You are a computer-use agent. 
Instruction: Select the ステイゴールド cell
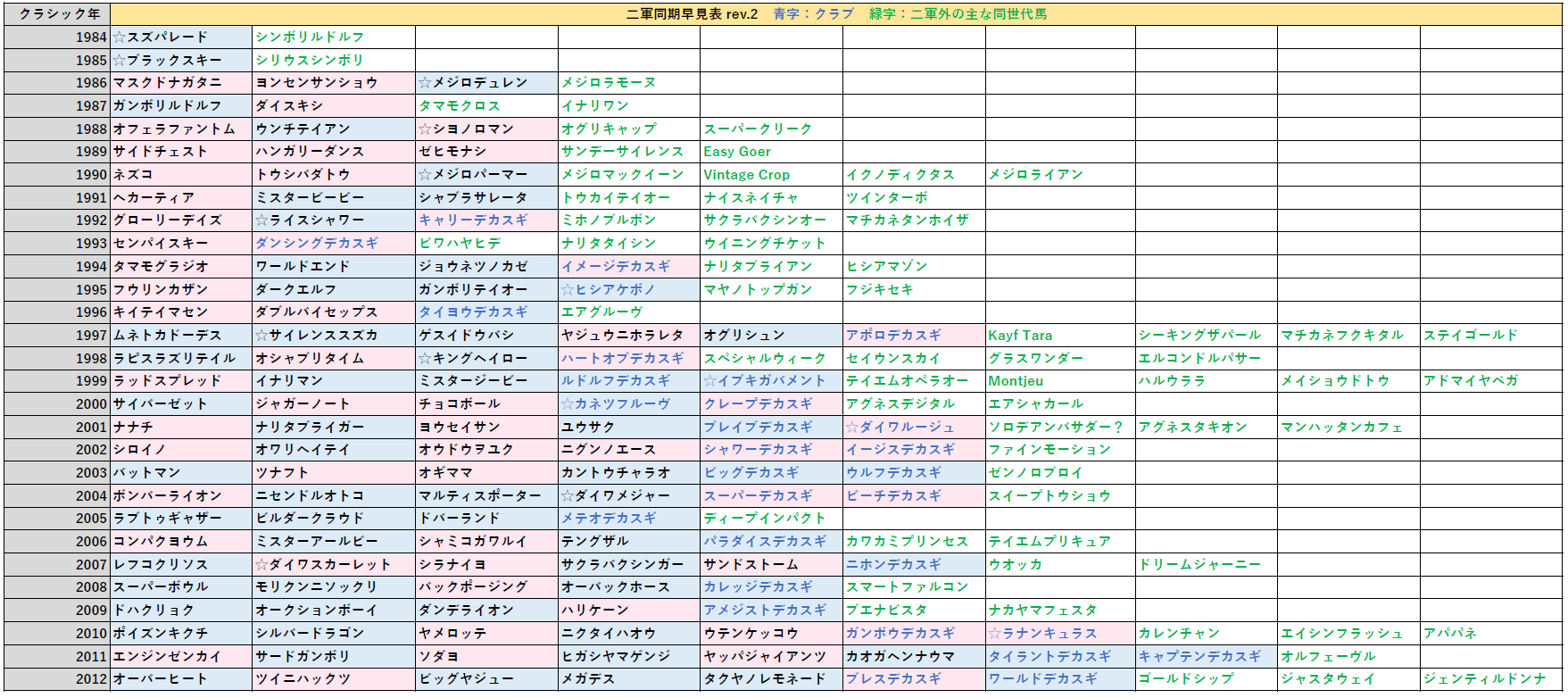tap(1489, 336)
